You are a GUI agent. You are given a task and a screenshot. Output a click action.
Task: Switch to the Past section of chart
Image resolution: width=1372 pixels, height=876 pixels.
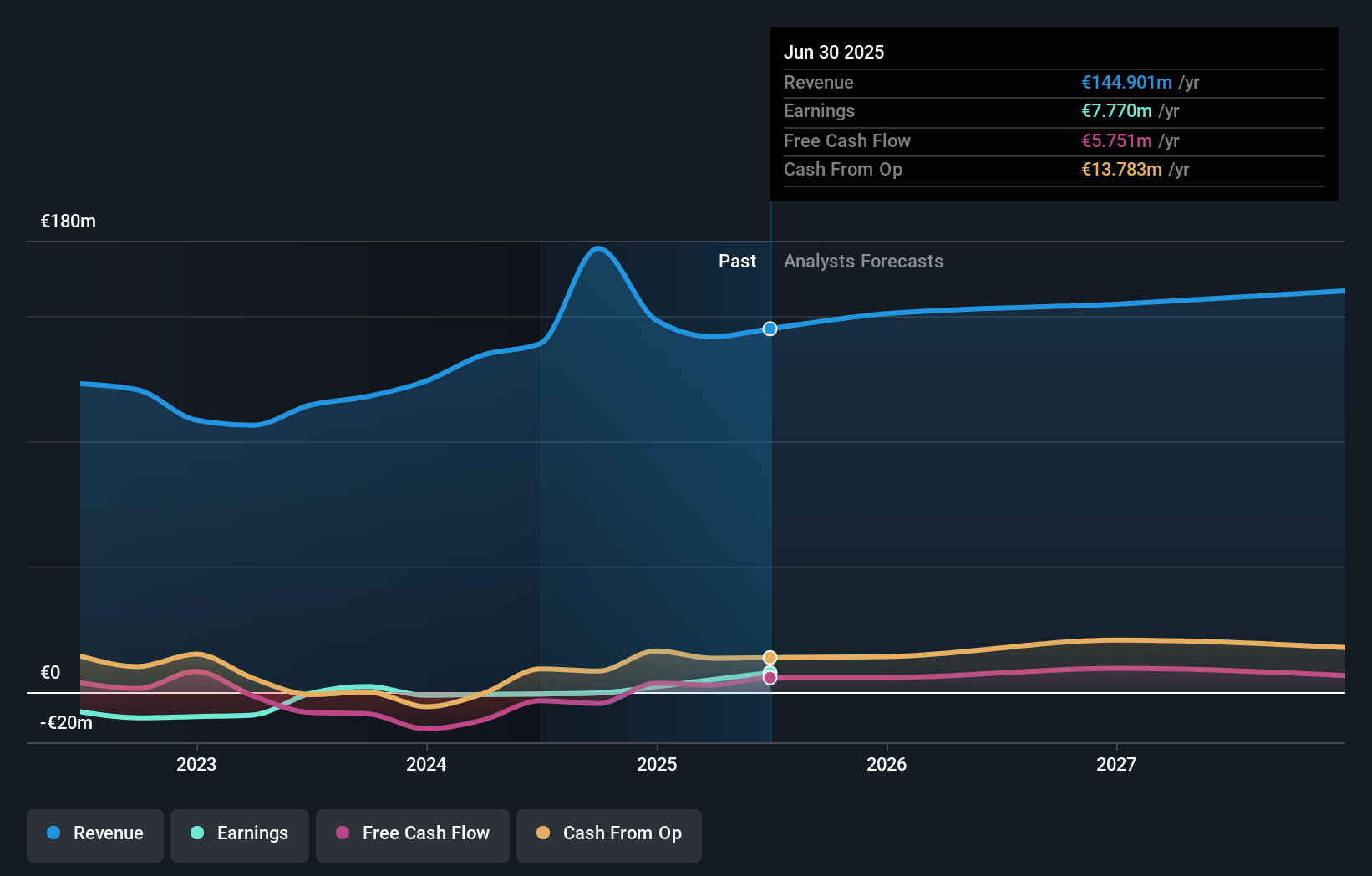737,261
